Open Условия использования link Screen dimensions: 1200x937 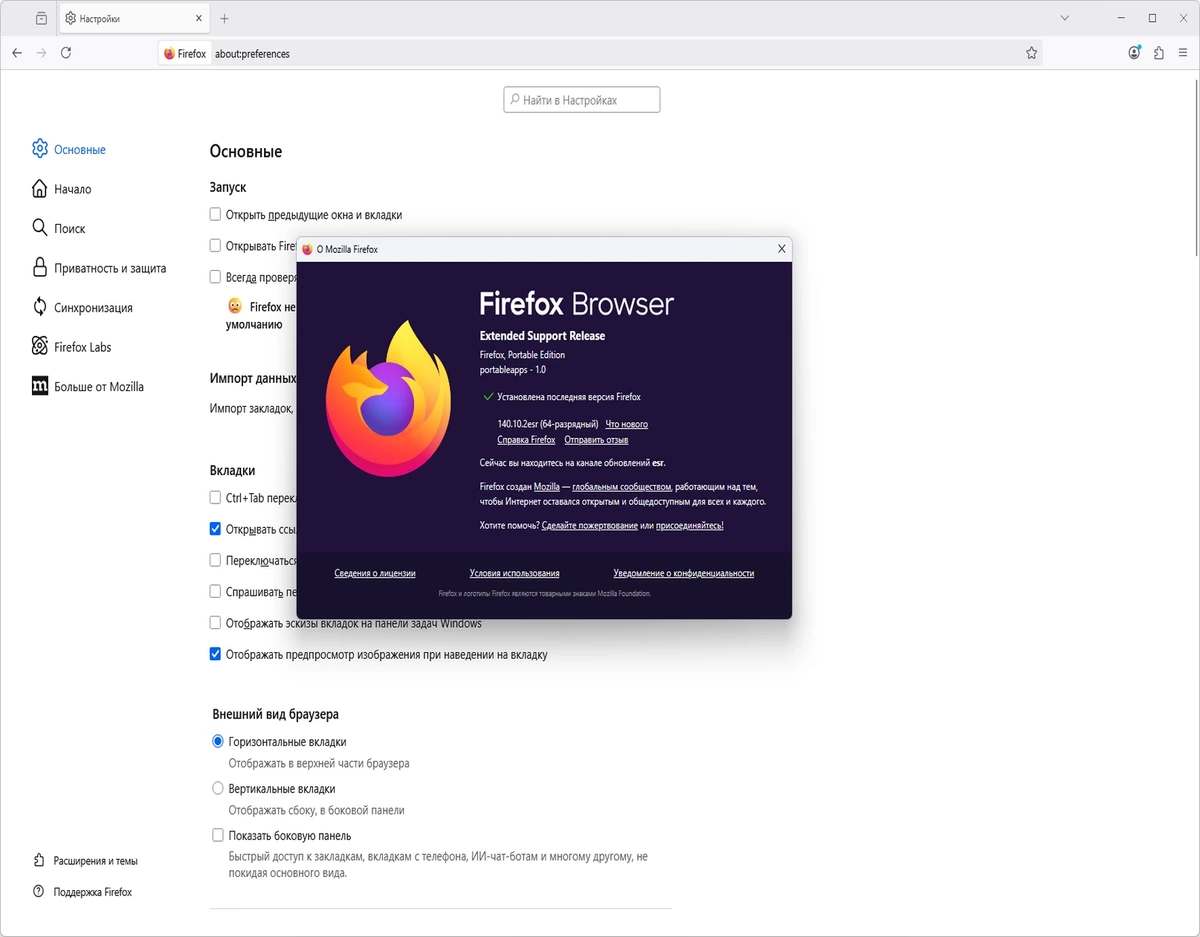tap(514, 573)
